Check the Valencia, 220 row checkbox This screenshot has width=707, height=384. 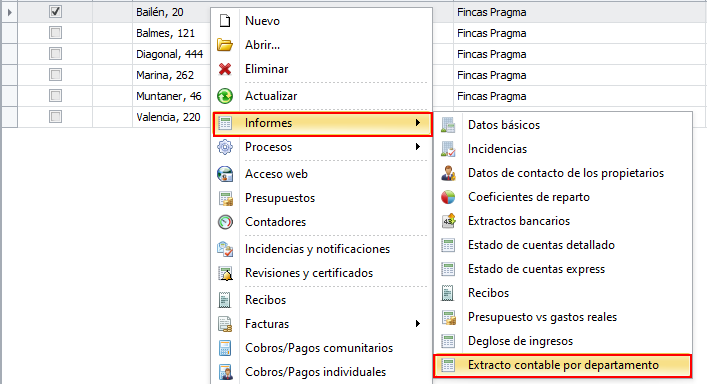tap(55, 117)
